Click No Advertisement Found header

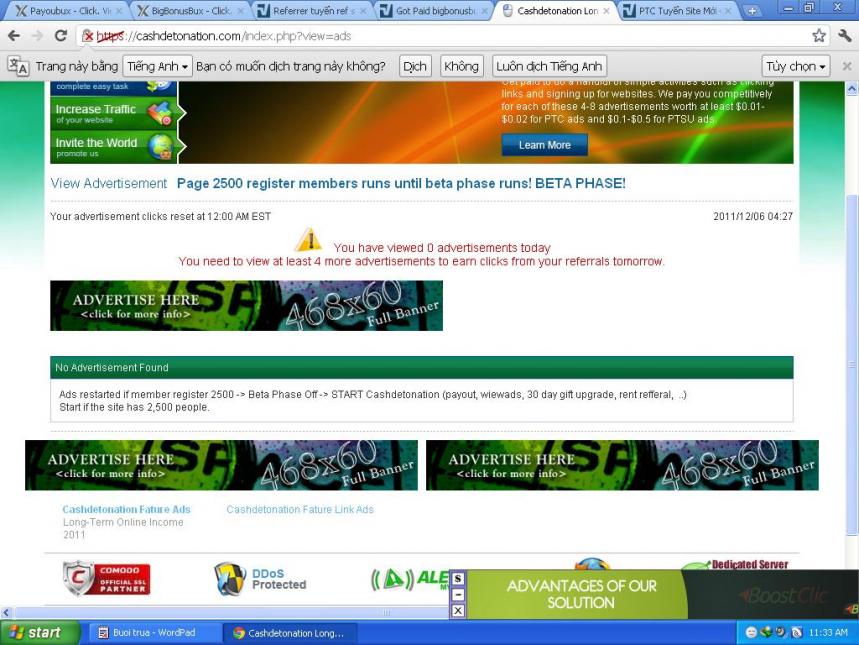(422, 368)
